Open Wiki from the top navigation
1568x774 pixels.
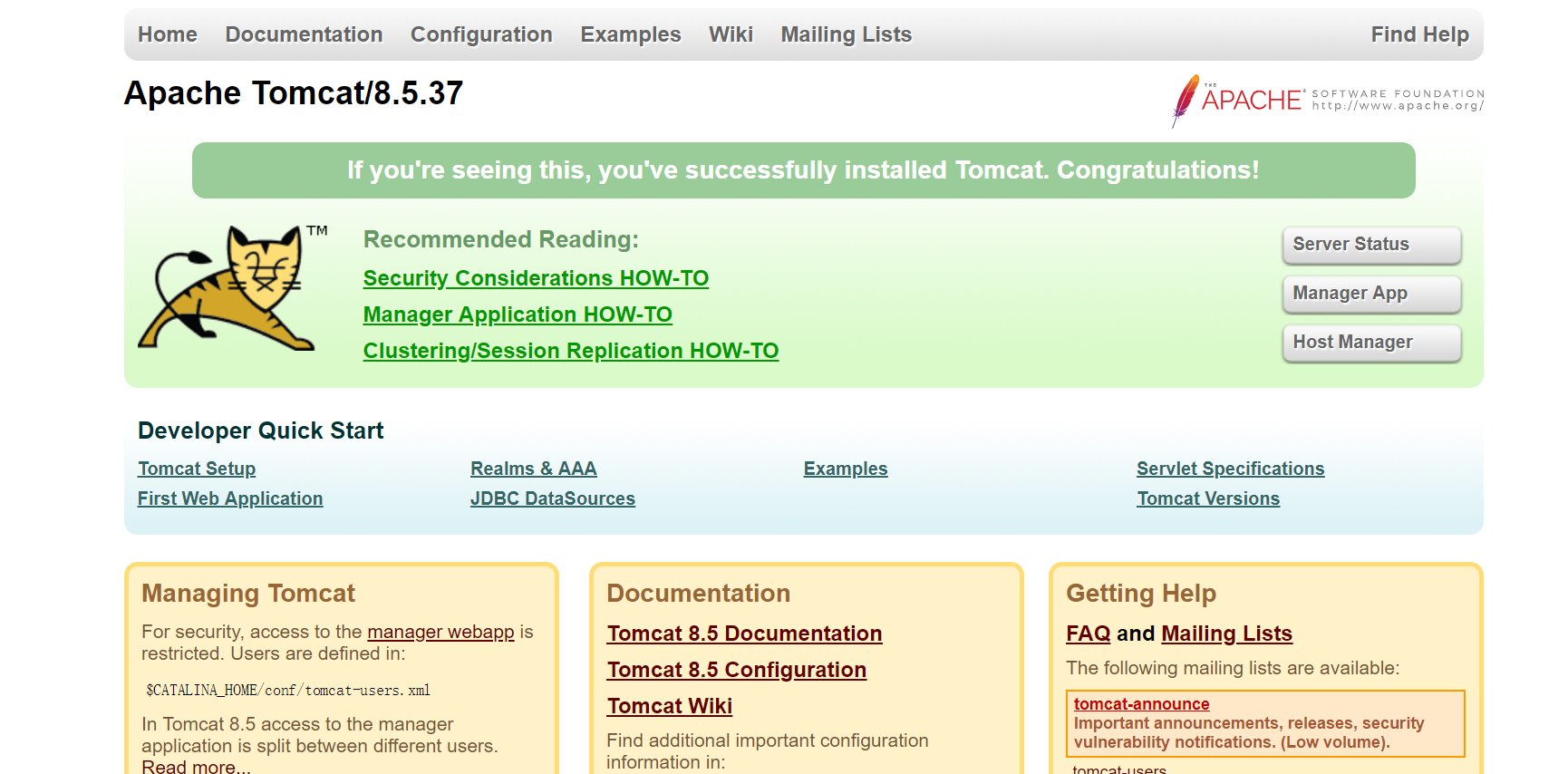tap(731, 34)
